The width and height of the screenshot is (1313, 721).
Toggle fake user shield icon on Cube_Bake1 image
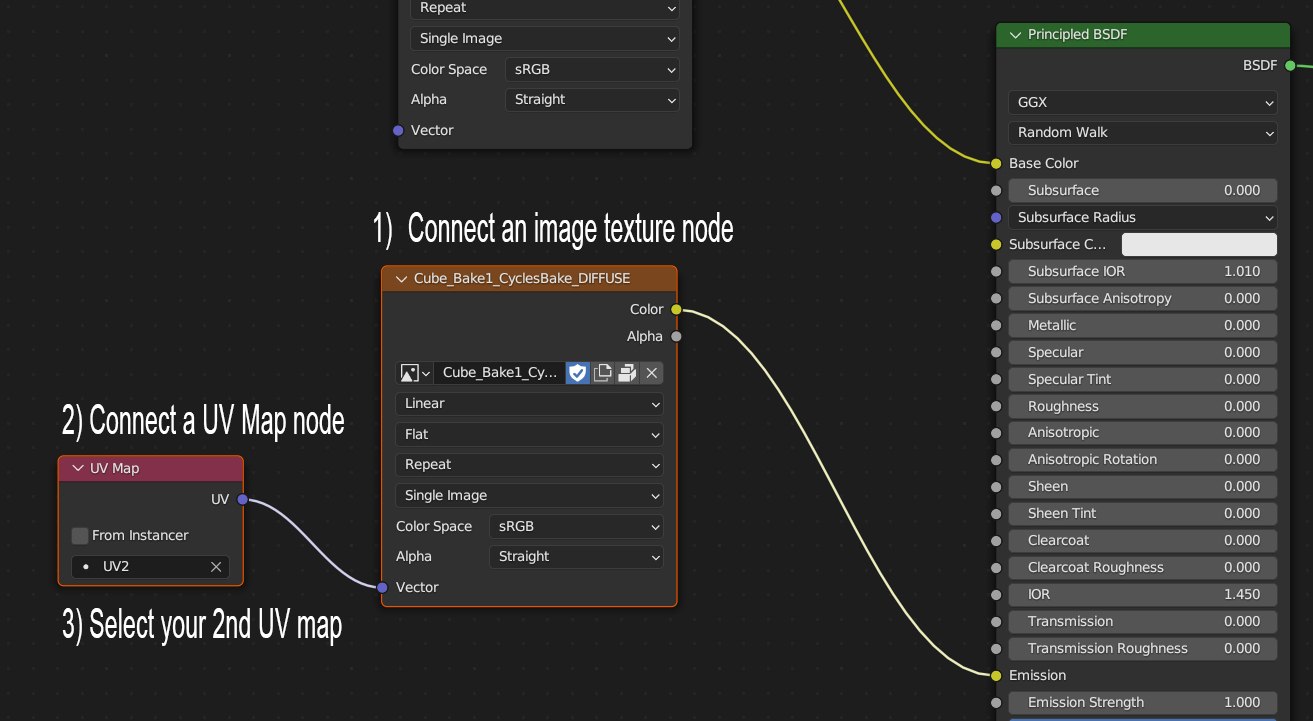pyautogui.click(x=577, y=373)
